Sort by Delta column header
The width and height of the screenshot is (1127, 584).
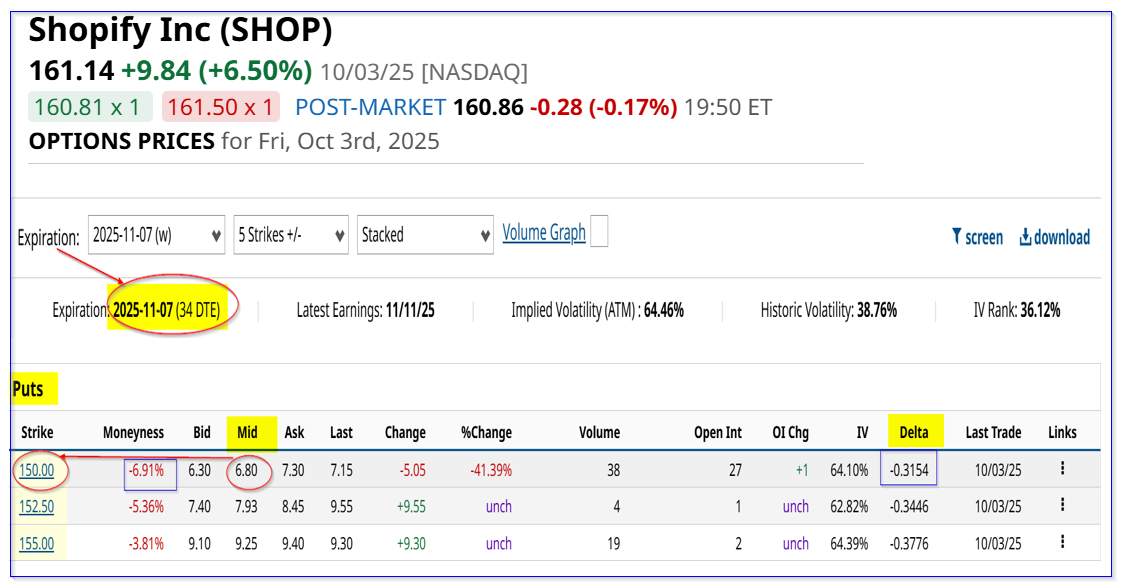[913, 432]
